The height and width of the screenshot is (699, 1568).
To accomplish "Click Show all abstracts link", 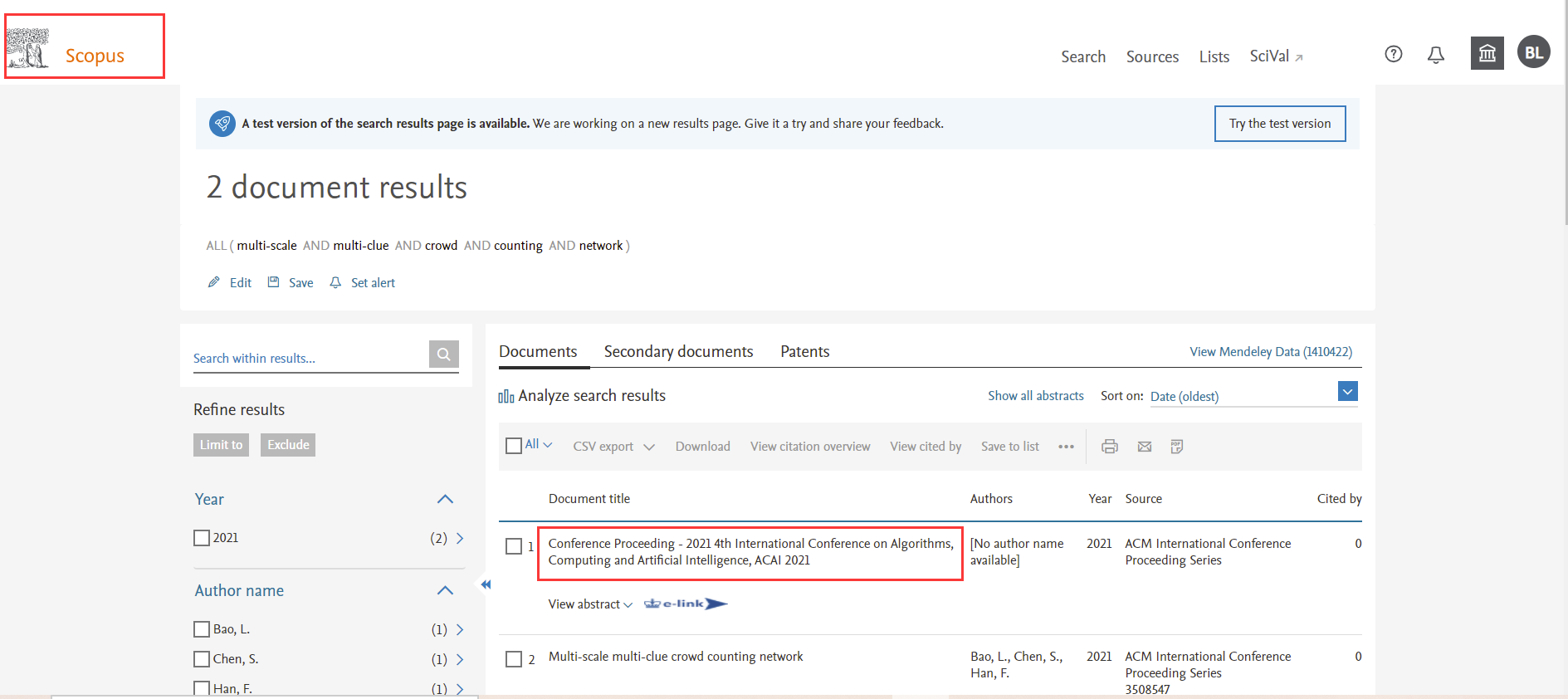I will (1035, 396).
